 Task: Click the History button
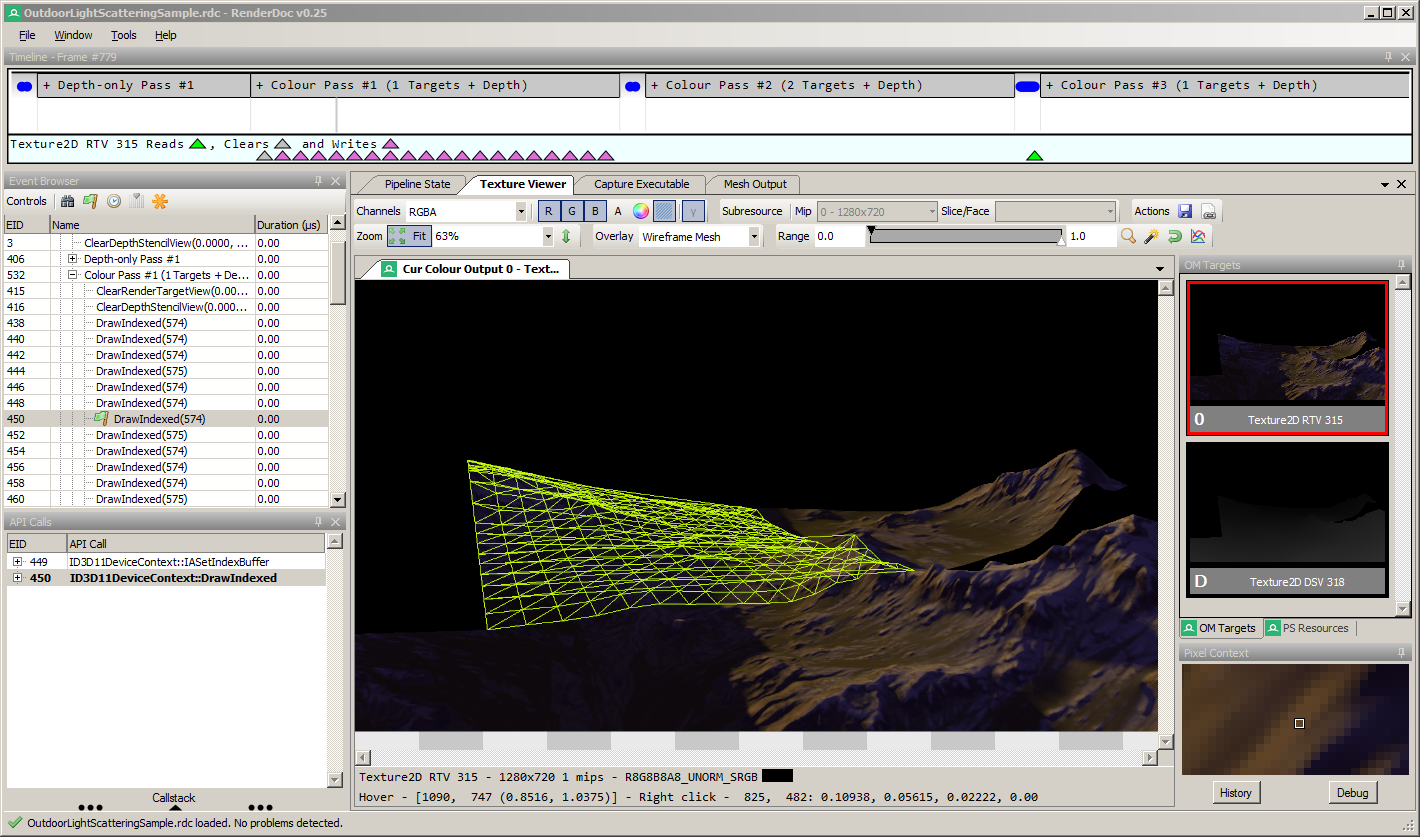click(x=1236, y=793)
